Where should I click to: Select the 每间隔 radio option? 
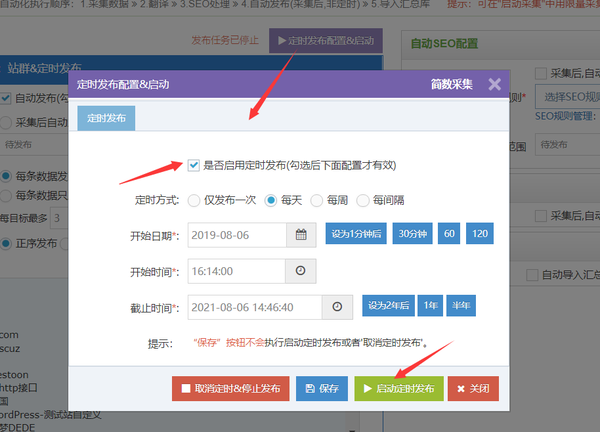point(362,200)
